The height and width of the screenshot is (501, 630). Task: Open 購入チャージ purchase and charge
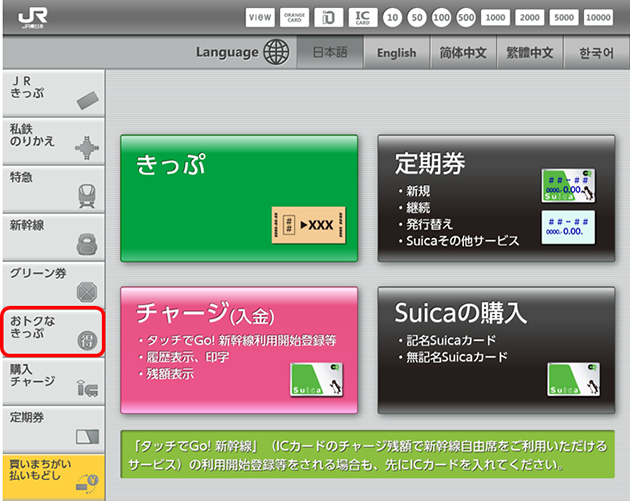pos(53,381)
